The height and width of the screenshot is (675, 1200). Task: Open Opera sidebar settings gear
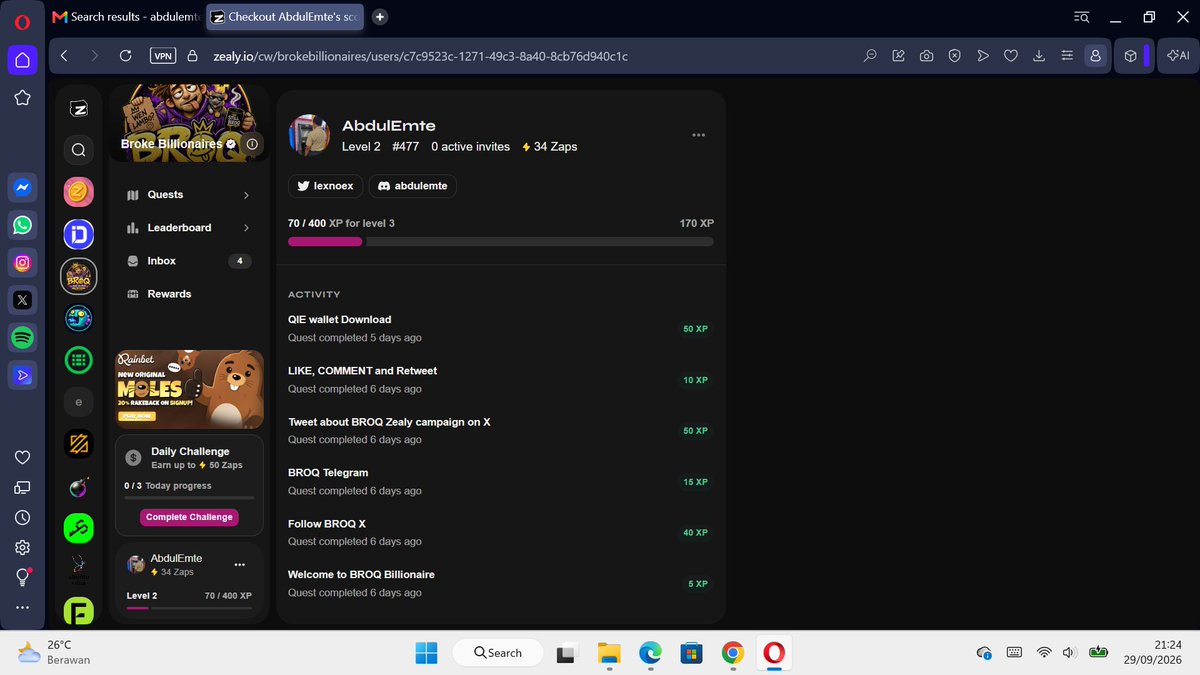pyautogui.click(x=22, y=548)
